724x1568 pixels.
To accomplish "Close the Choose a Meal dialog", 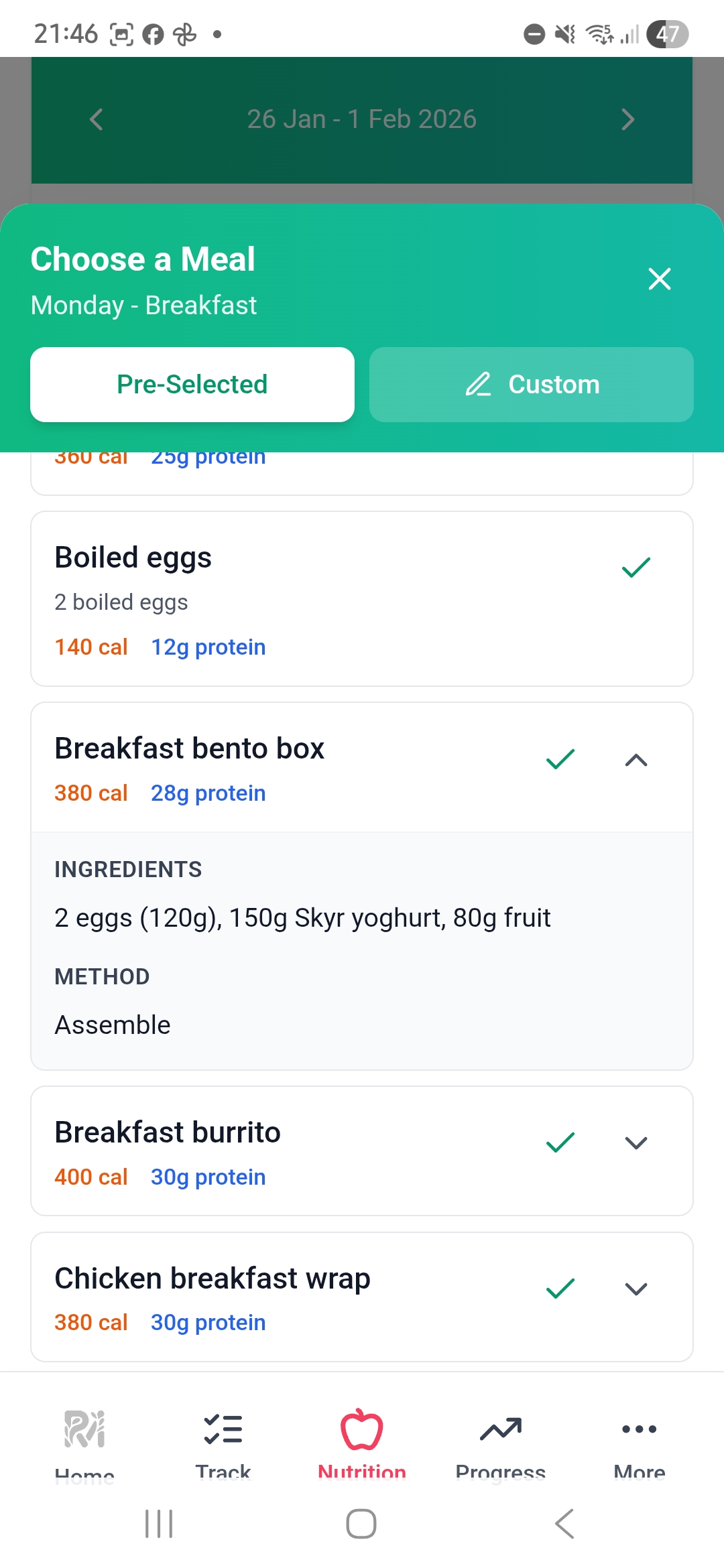I will pos(660,279).
